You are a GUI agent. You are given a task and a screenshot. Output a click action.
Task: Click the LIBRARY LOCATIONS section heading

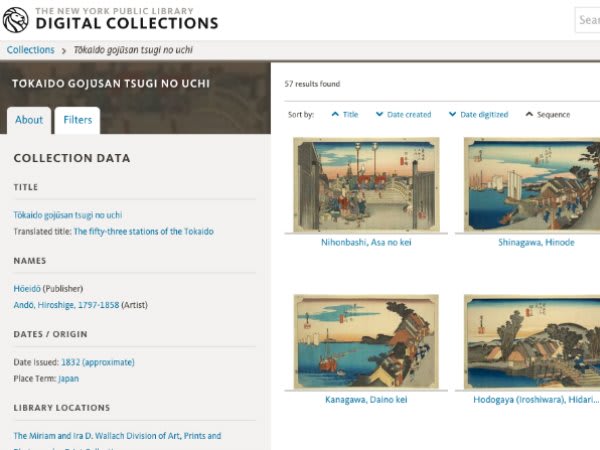coord(62,408)
